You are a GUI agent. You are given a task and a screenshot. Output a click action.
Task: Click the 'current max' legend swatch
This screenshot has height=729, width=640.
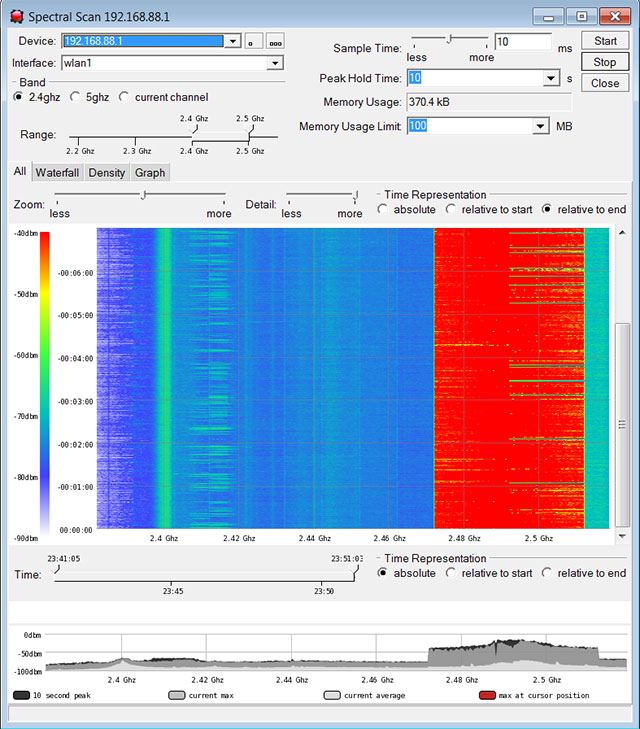coord(177,695)
